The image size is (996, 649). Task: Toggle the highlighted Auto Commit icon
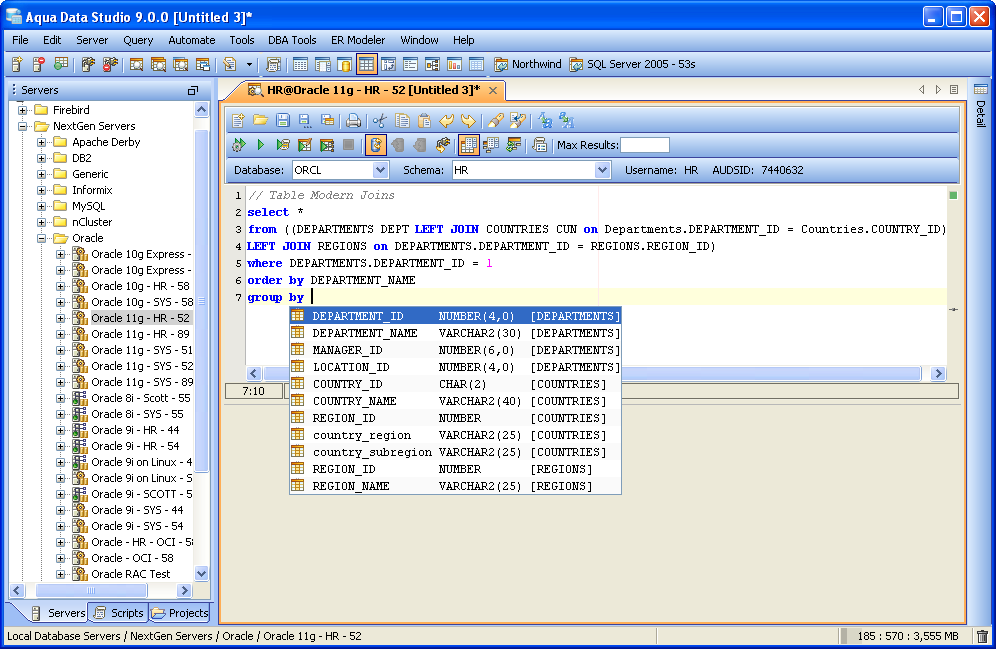[x=375, y=145]
